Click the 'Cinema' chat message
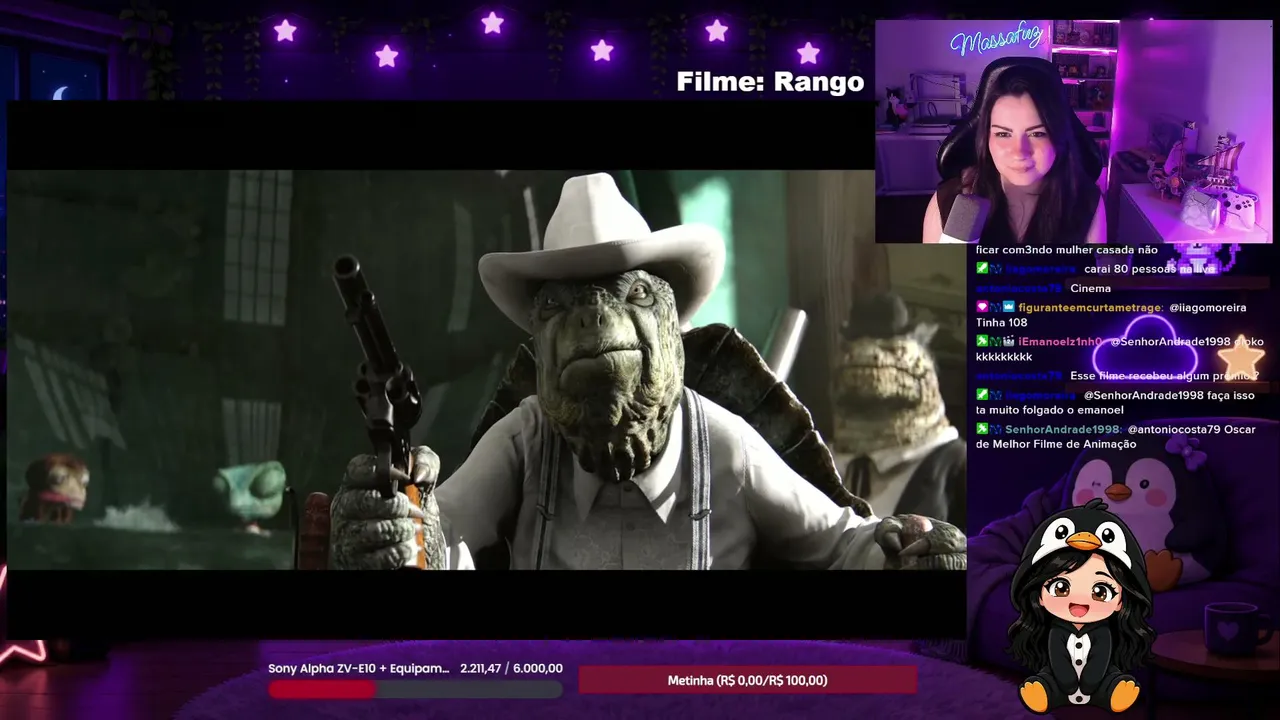Viewport: 1280px width, 720px height. [1090, 288]
